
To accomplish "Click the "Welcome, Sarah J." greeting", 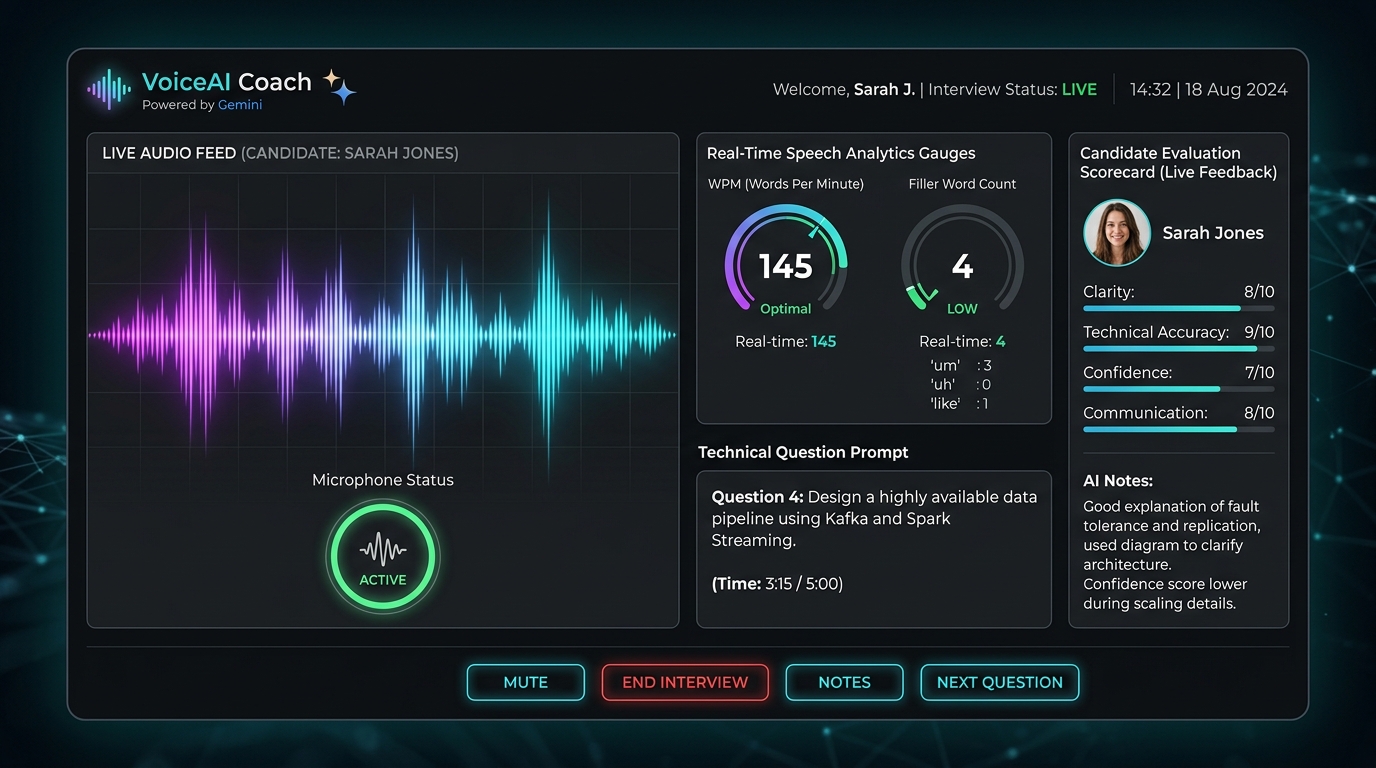I will coord(844,89).
